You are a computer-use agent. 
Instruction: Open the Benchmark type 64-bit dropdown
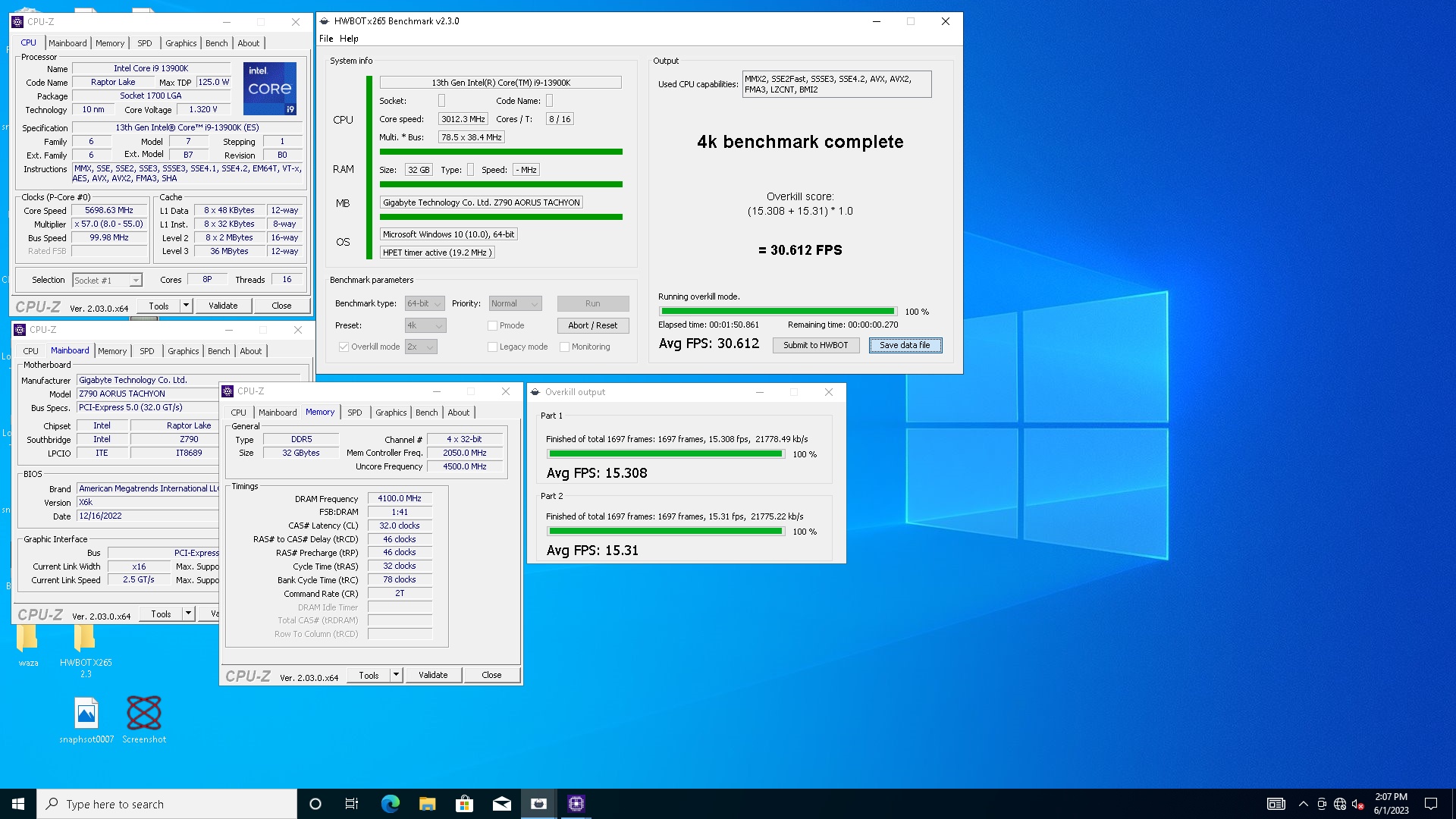tap(424, 303)
